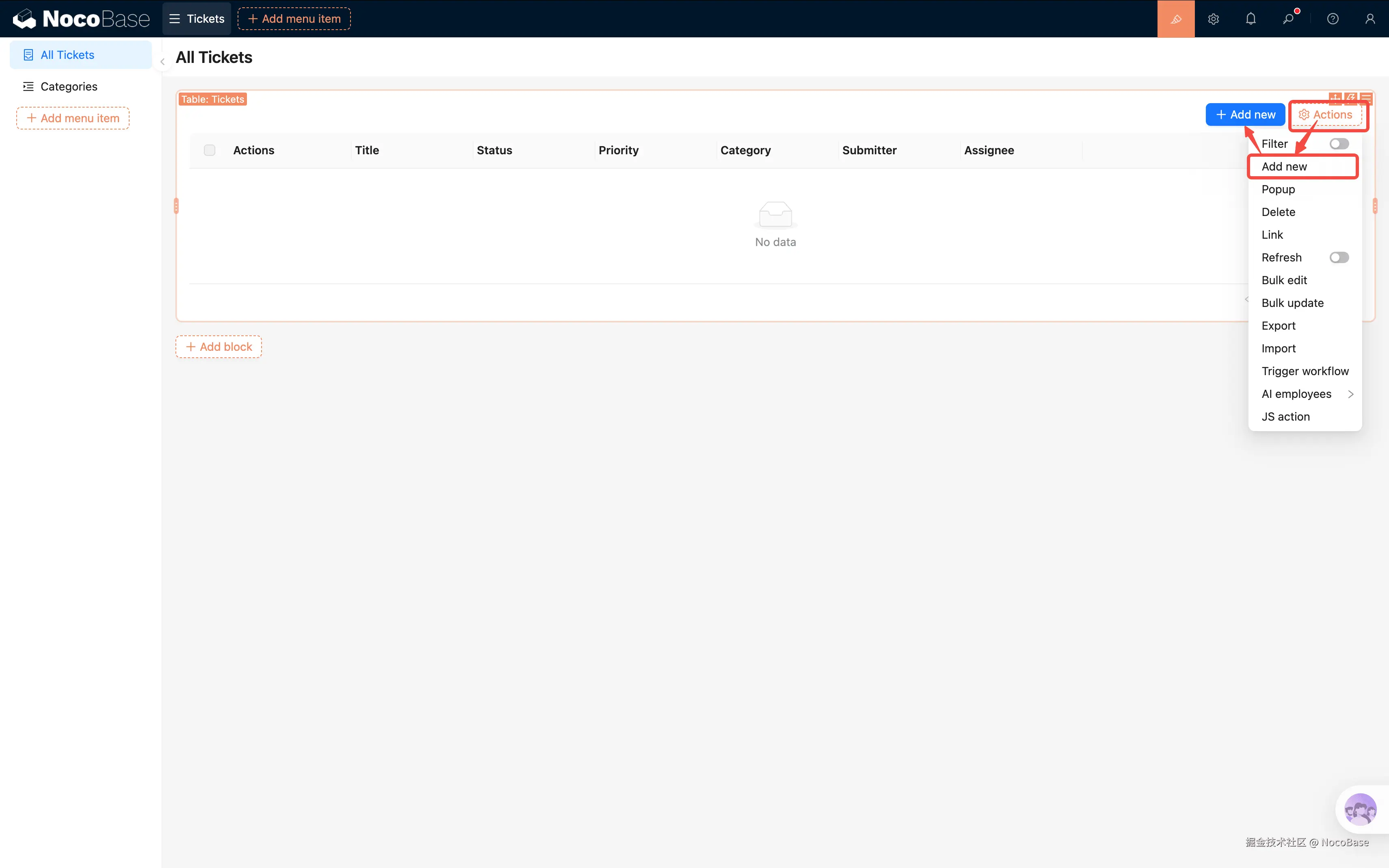Click the top Tickets menu tab

[x=197, y=19]
